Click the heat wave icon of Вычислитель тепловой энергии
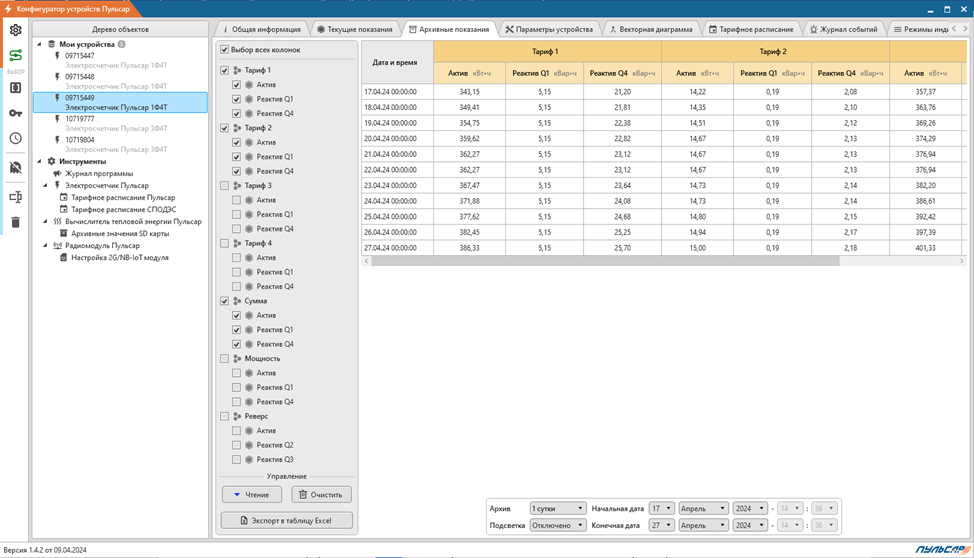The image size is (974, 558). pos(57,222)
